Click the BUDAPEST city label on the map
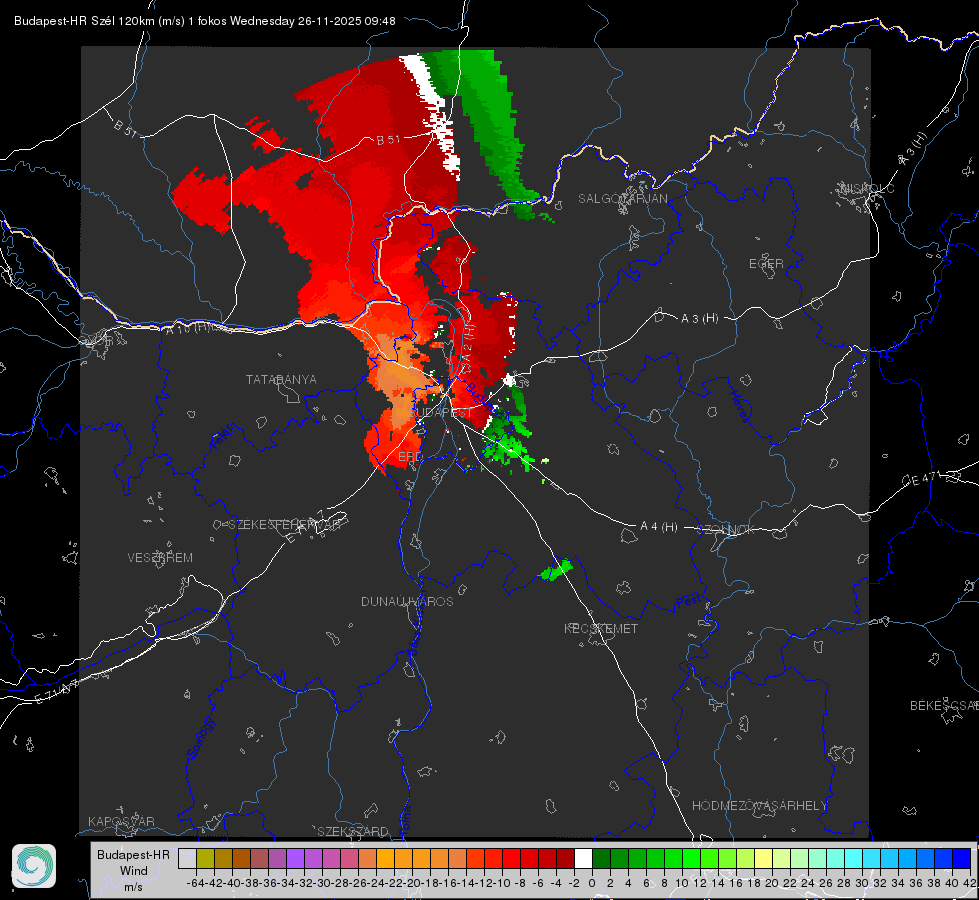 (x=441, y=412)
